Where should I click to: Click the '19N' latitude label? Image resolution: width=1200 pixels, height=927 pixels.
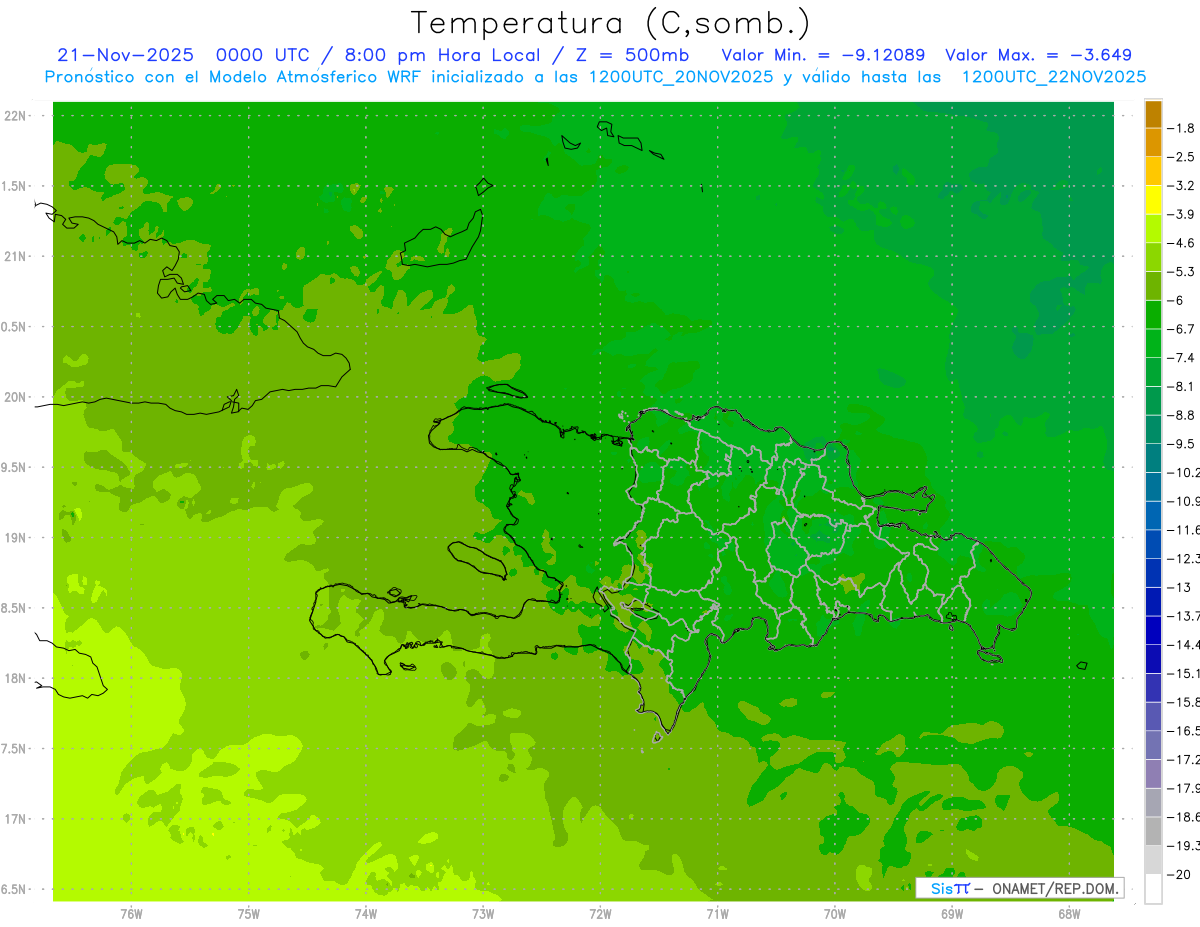[x=16, y=538]
